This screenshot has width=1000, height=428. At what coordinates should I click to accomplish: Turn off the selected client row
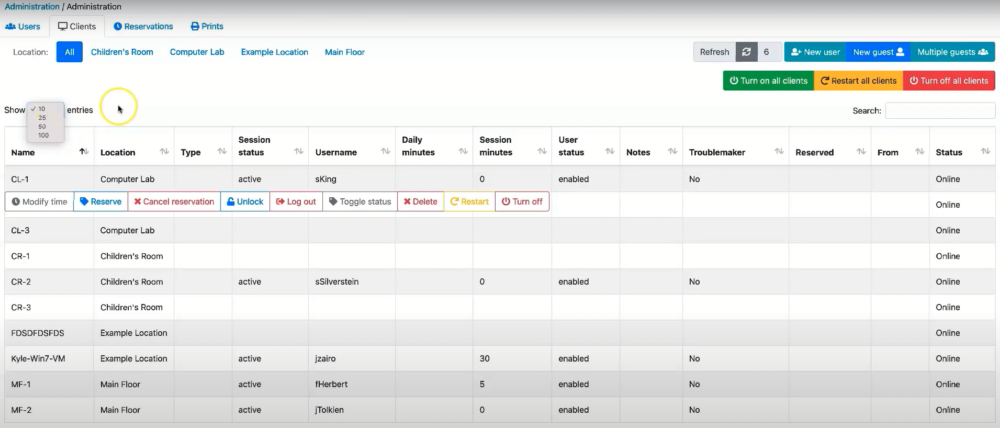522,202
